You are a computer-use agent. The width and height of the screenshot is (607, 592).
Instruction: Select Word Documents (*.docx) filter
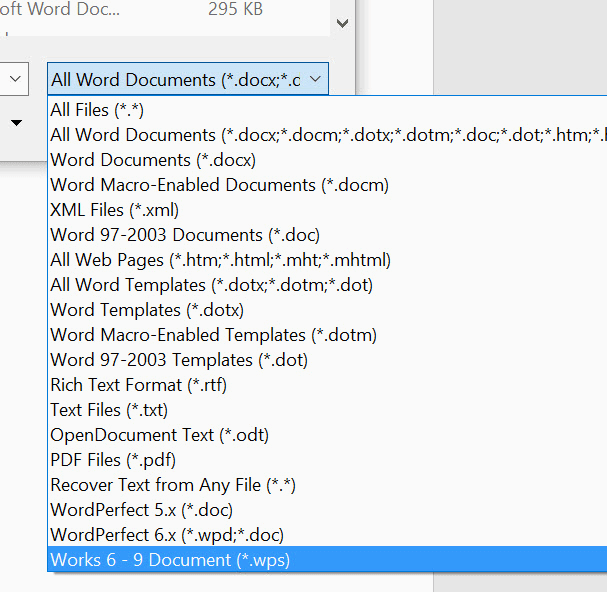(x=327, y=160)
